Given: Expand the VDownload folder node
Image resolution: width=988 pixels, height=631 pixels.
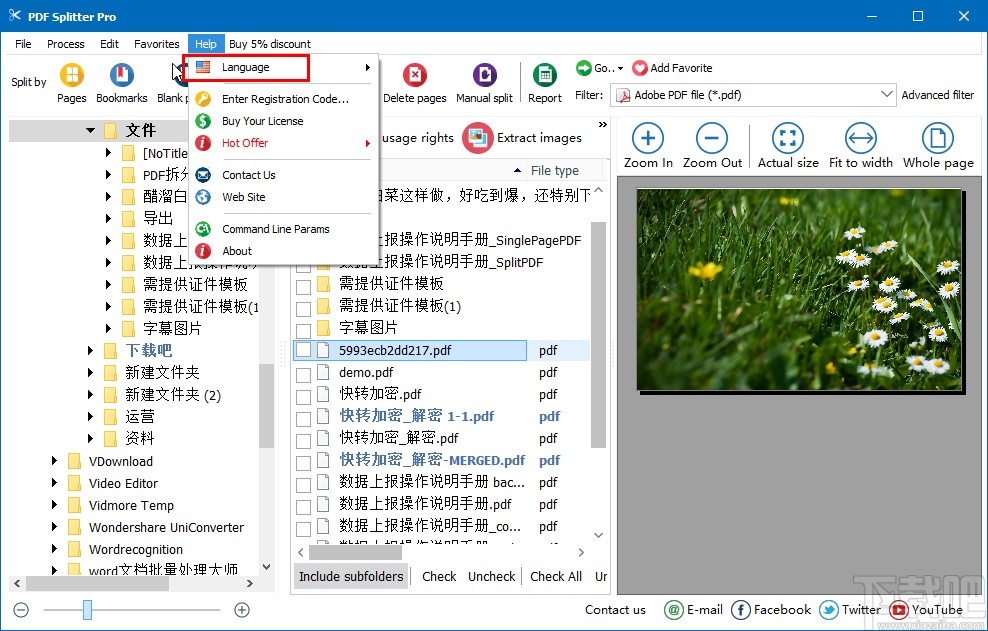Looking at the screenshot, I should 54,461.
